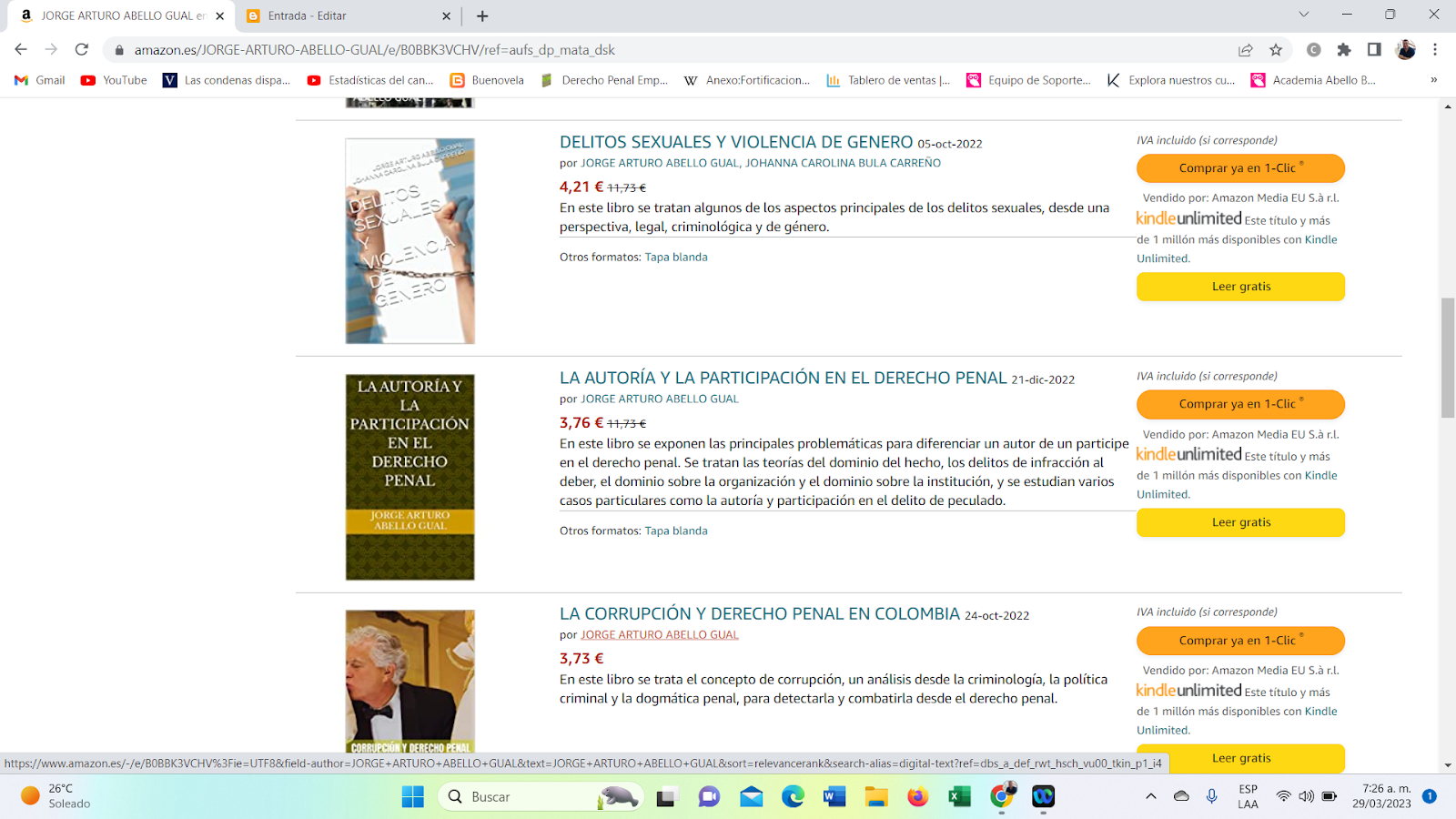Screen dimensions: 1456x819
Task: Close the Entrada - Editar tab
Action: pos(446,15)
